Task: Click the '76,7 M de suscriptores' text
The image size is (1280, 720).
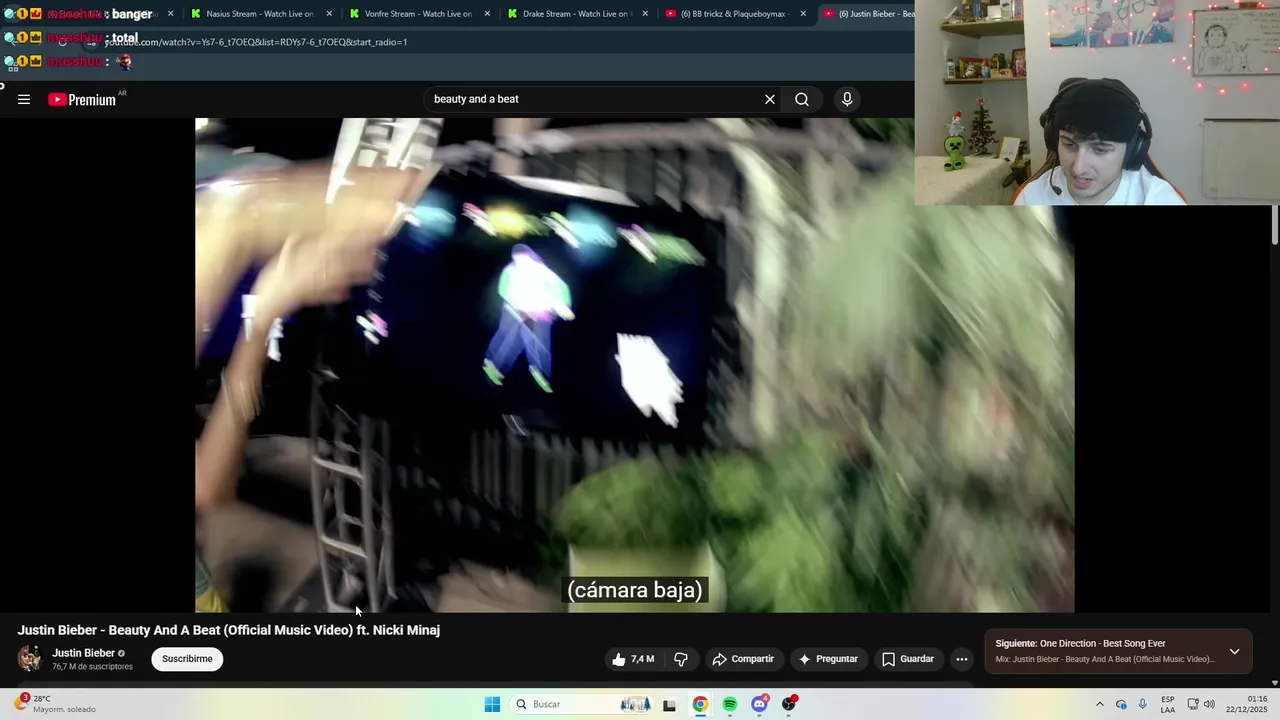Action: [92, 667]
